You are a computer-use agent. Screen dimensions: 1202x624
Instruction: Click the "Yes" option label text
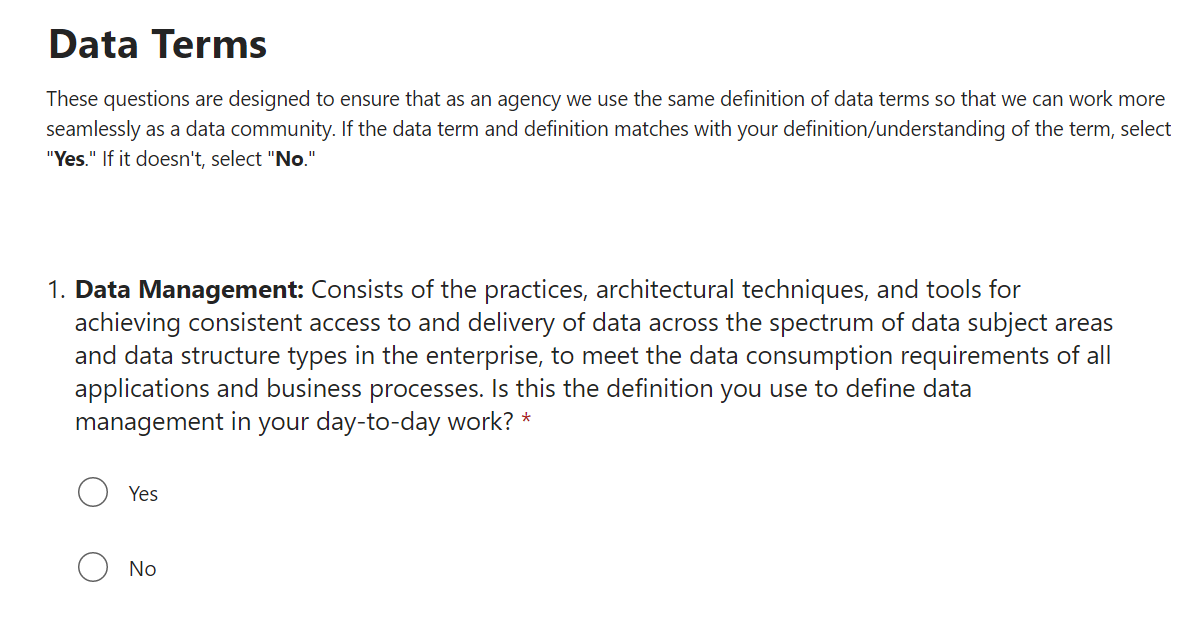pyautogui.click(x=143, y=494)
